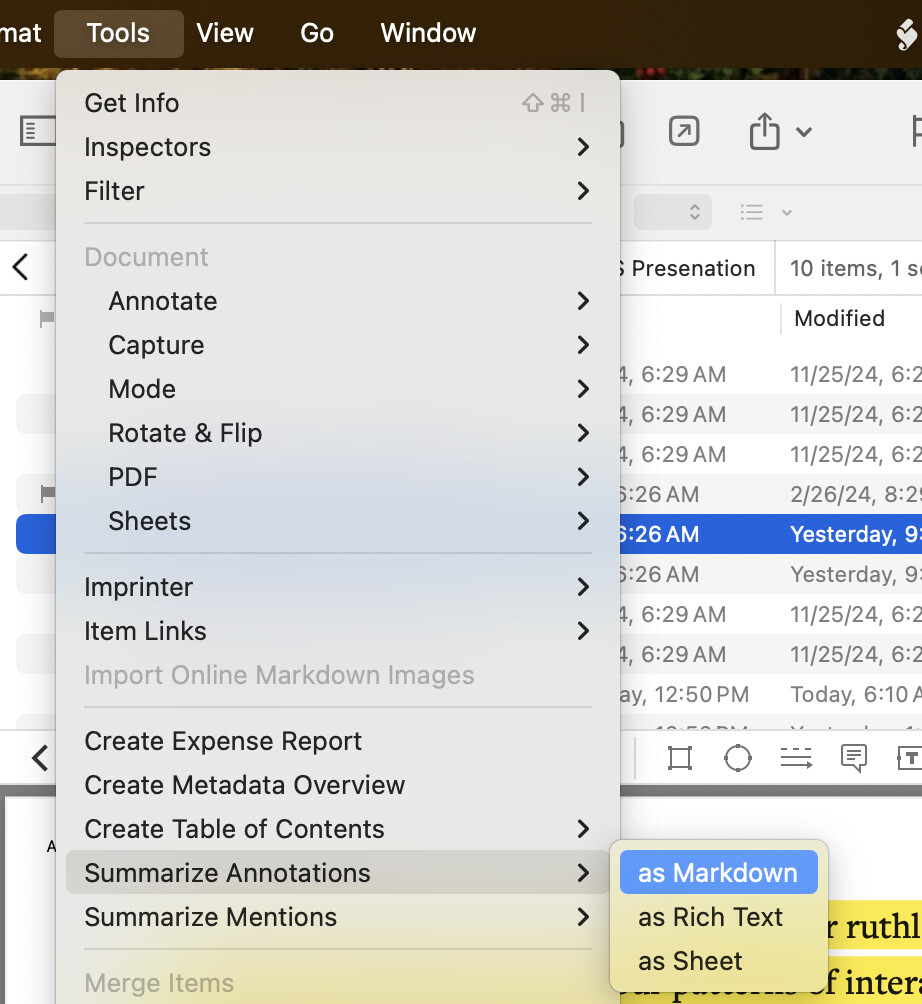Expand the Filter submenu
The image size is (922, 1004).
(x=337, y=191)
